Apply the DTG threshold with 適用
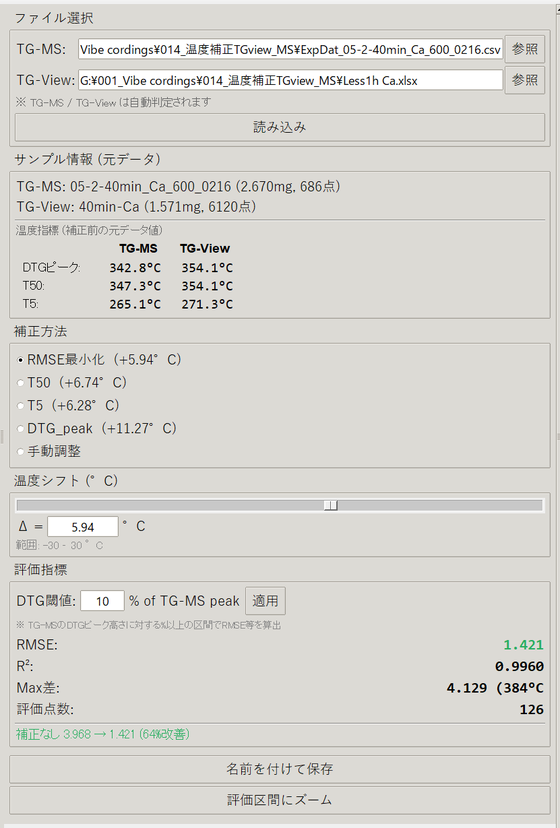This screenshot has width=560, height=828. (265, 601)
